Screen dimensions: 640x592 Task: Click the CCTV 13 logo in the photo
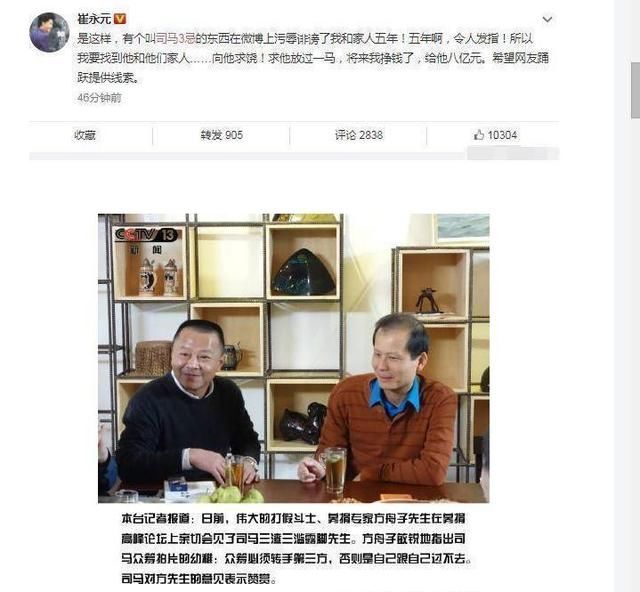point(146,234)
